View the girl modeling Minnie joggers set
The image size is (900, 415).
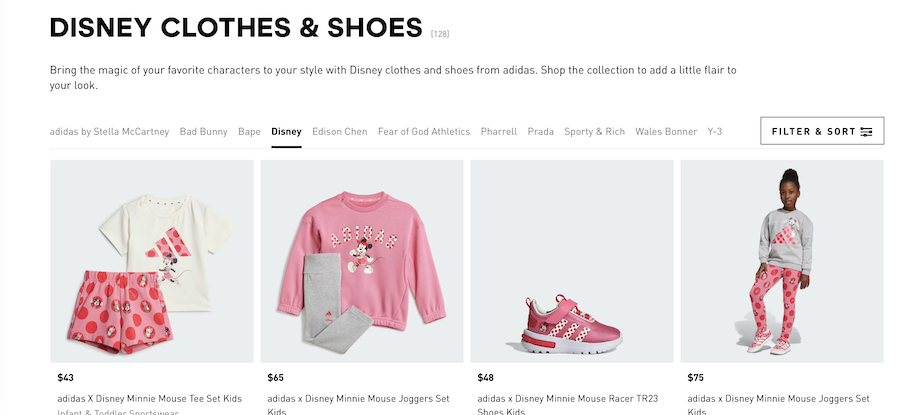click(781, 260)
